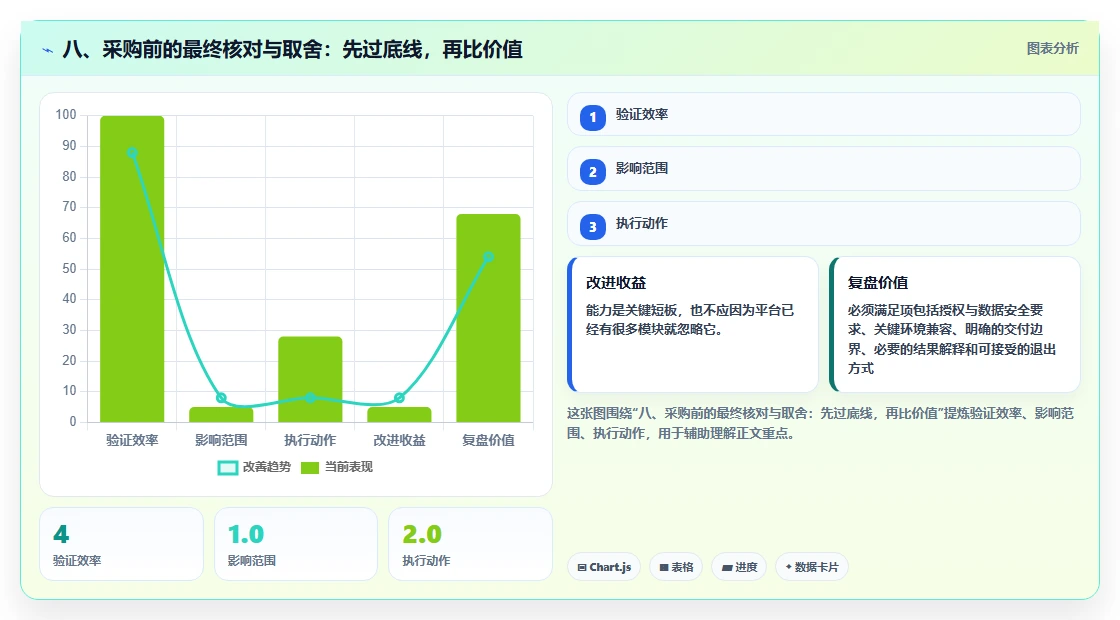Screen dimensions: 1120x620
Task: Click the 复盘价值 bar in chart
Action: point(489,318)
